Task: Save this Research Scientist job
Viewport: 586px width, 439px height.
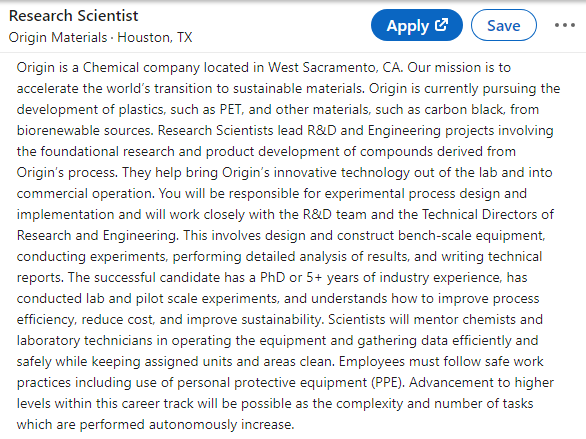Action: point(504,25)
